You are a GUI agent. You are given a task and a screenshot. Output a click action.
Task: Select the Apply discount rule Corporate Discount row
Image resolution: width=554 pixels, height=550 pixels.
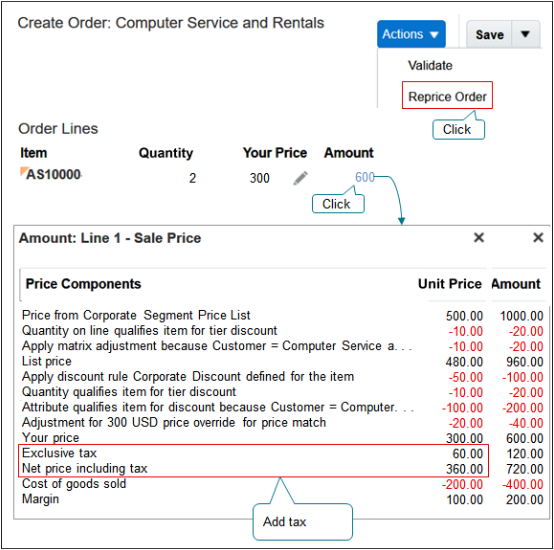[282, 377]
